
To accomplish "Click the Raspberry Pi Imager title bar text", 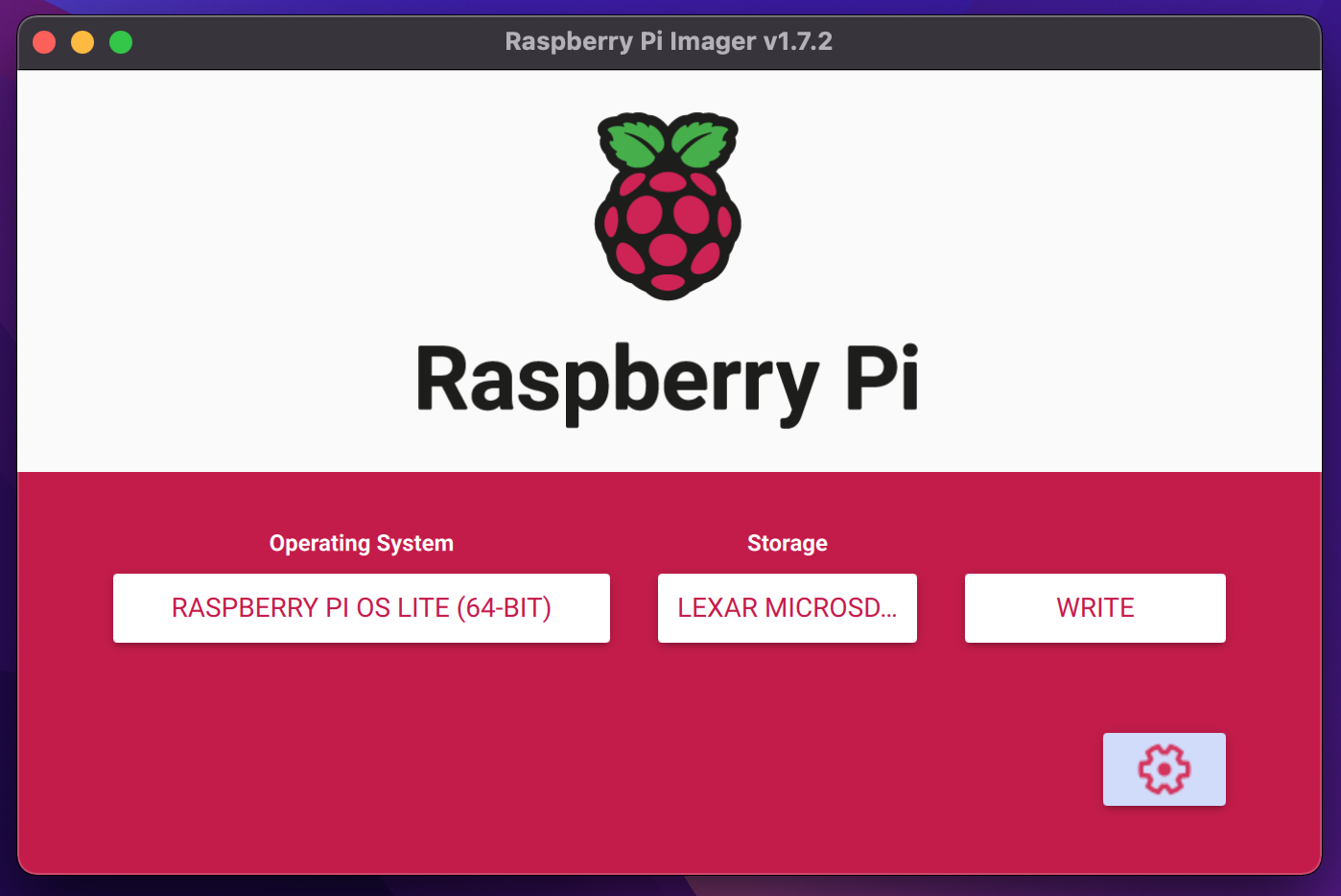I will point(630,41).
